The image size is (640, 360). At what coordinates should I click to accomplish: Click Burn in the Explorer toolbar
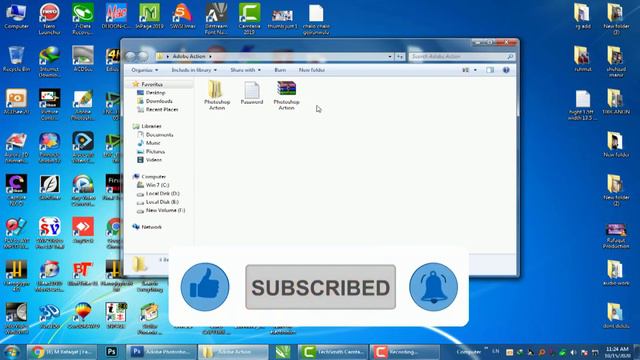tap(280, 70)
